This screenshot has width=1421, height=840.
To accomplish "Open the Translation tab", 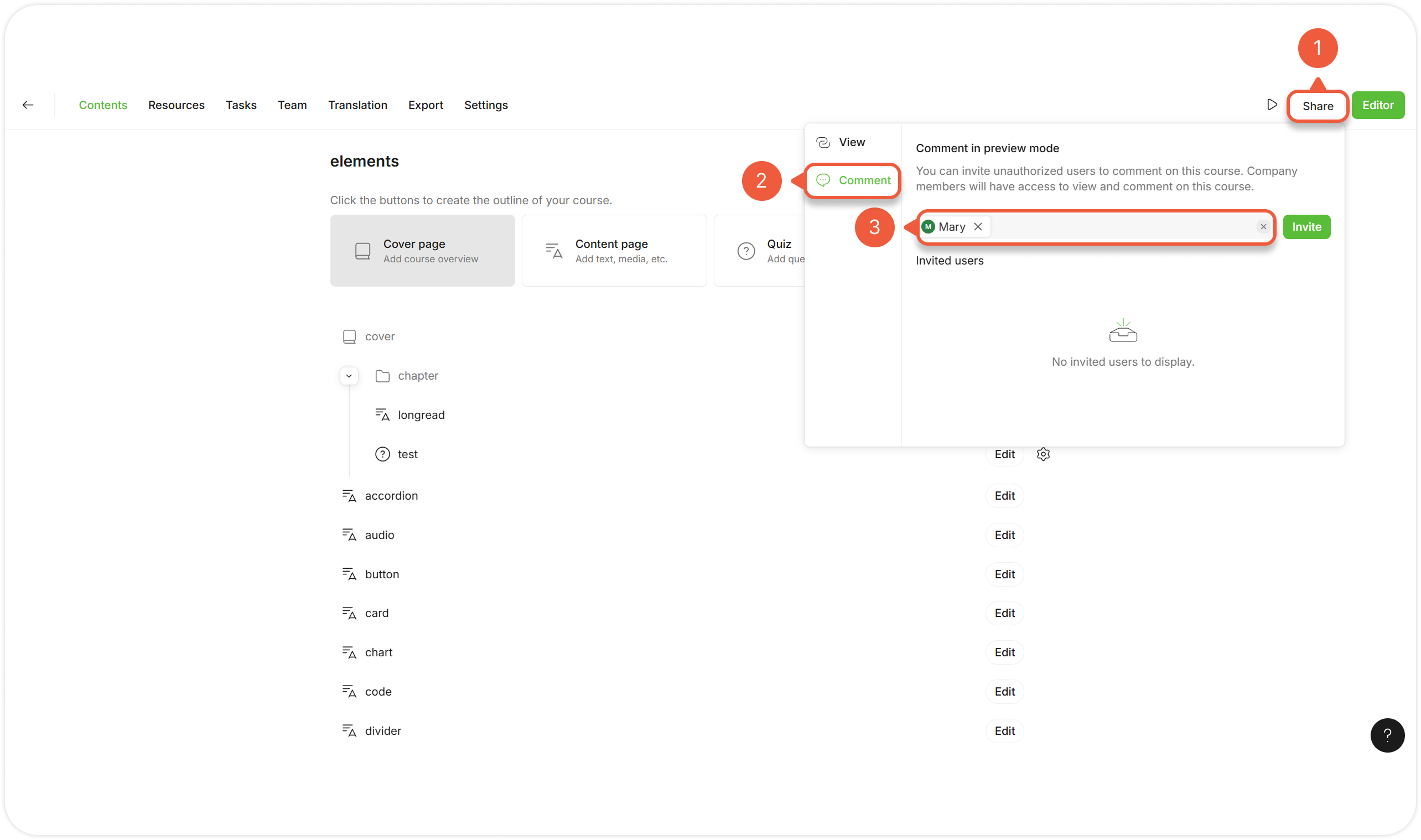I will (x=357, y=105).
